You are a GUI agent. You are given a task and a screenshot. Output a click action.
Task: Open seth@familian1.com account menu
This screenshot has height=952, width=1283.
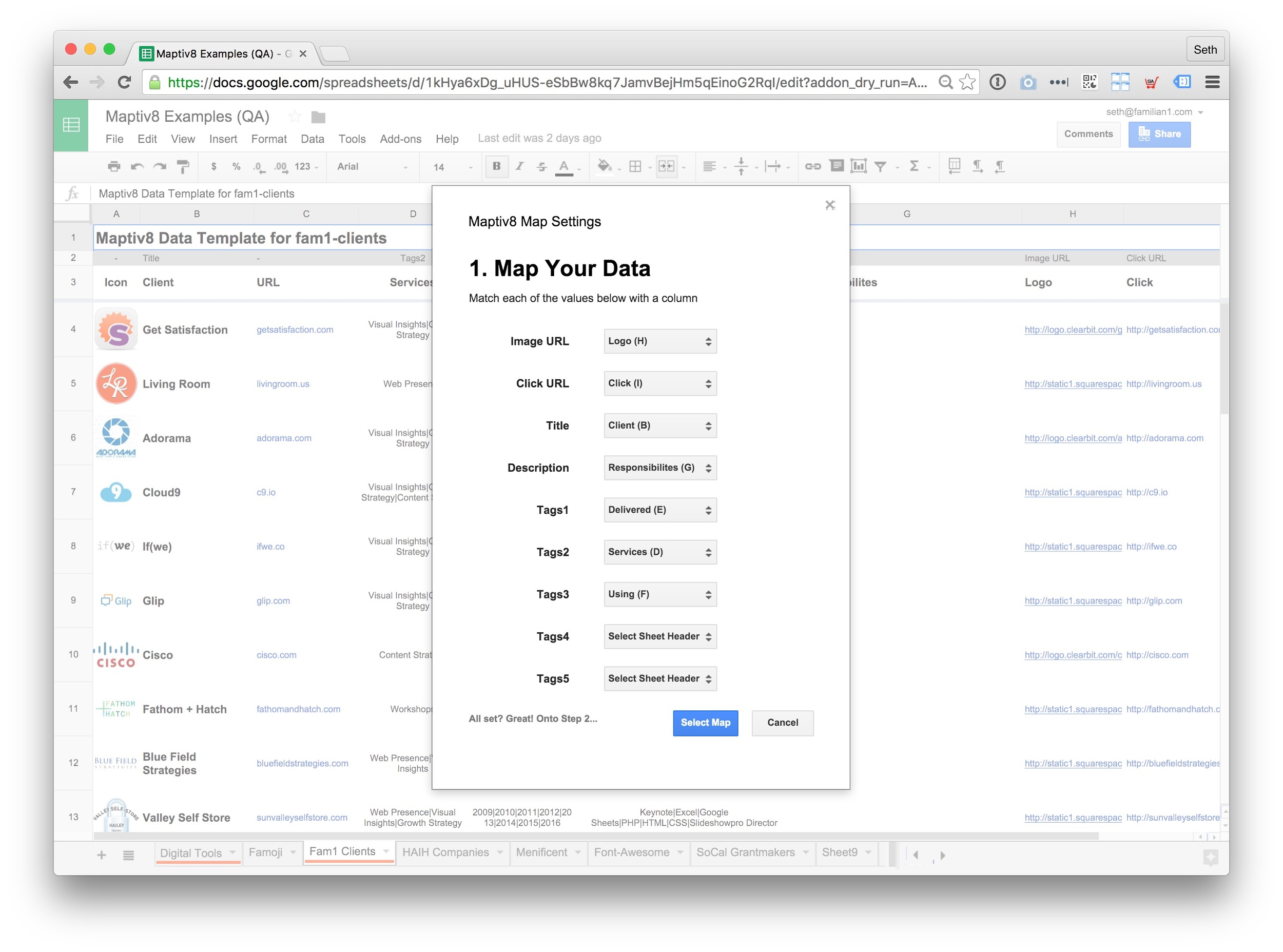(1155, 112)
